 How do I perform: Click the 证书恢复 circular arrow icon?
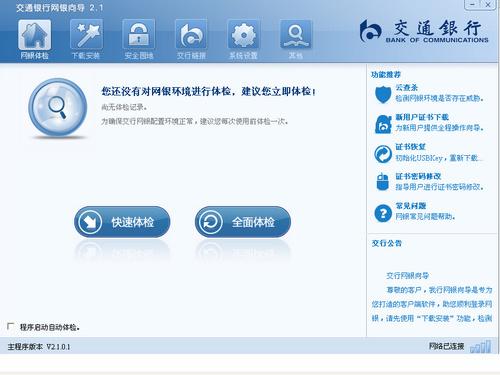383,154
